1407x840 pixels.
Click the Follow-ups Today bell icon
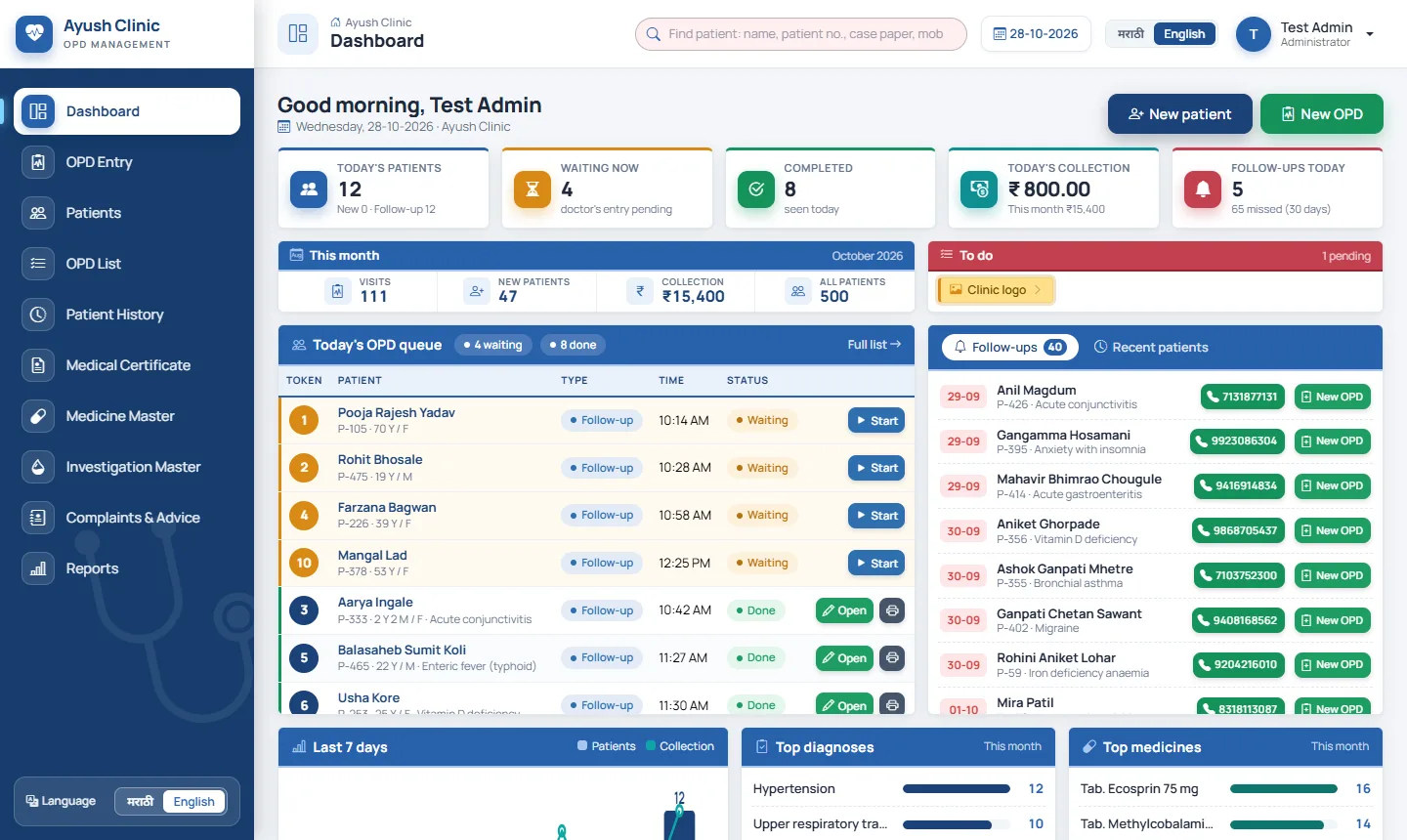tap(1203, 189)
